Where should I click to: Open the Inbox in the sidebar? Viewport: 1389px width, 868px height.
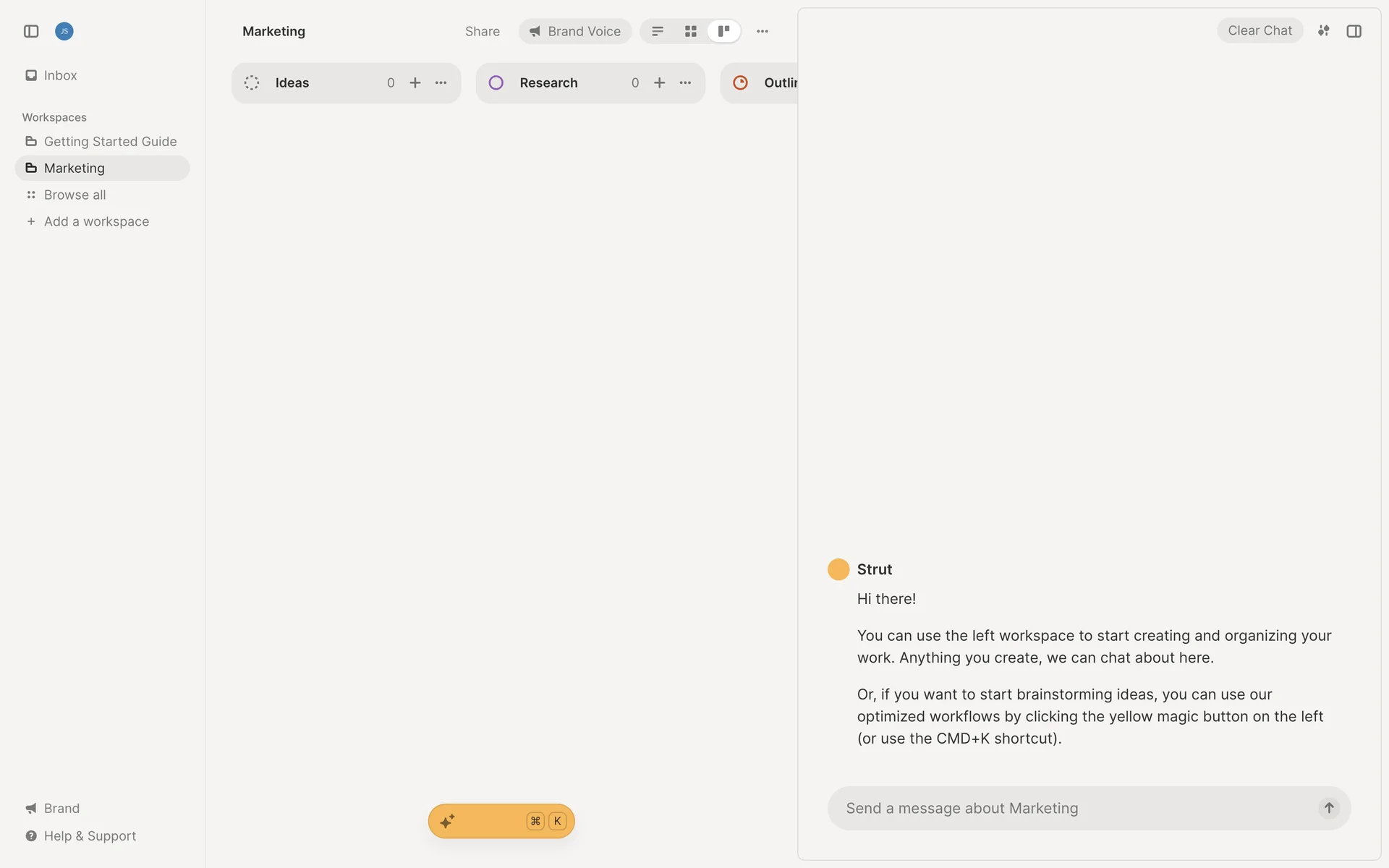60,75
